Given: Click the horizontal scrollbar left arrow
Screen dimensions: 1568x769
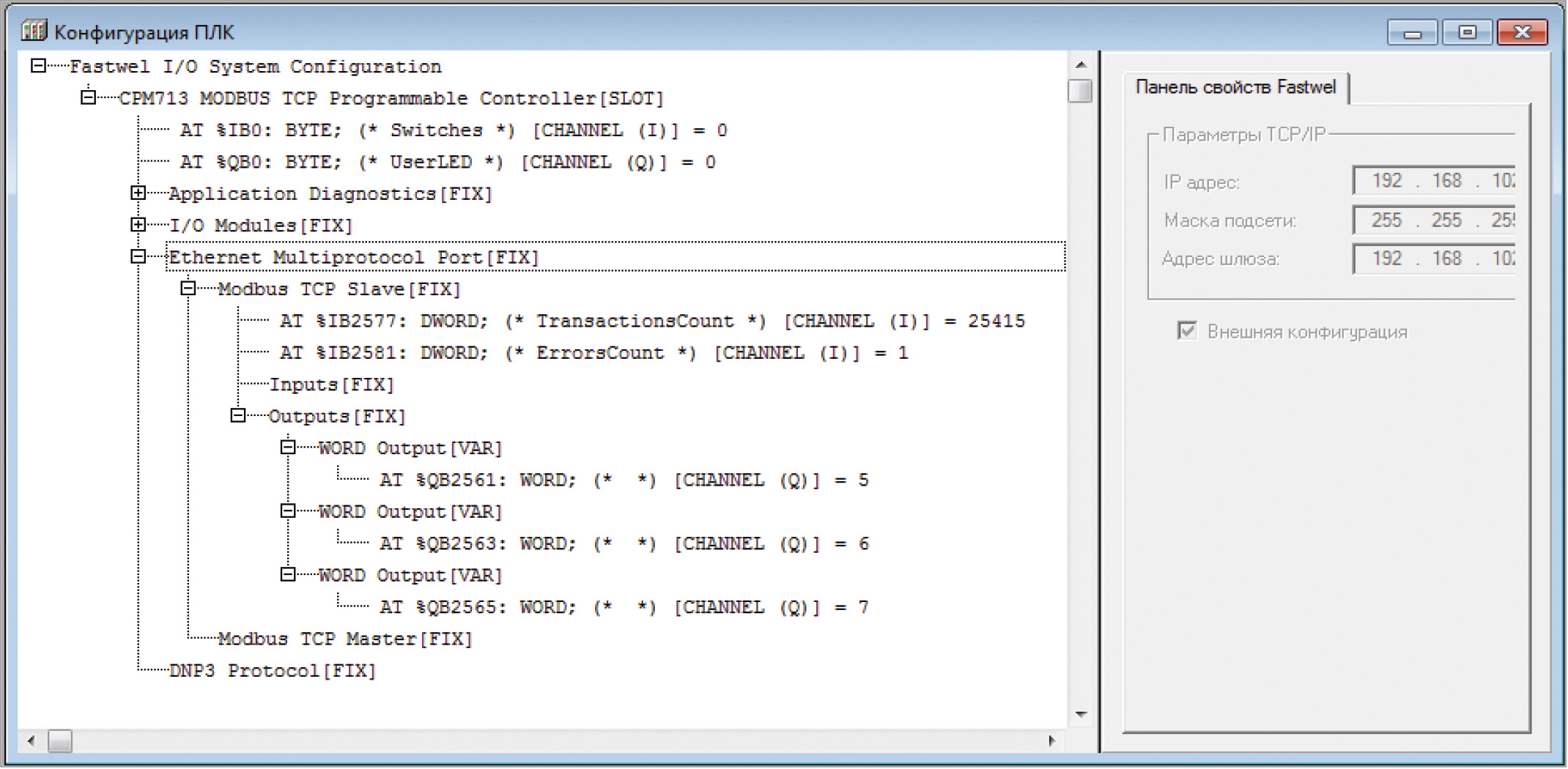Looking at the screenshot, I should tap(31, 741).
